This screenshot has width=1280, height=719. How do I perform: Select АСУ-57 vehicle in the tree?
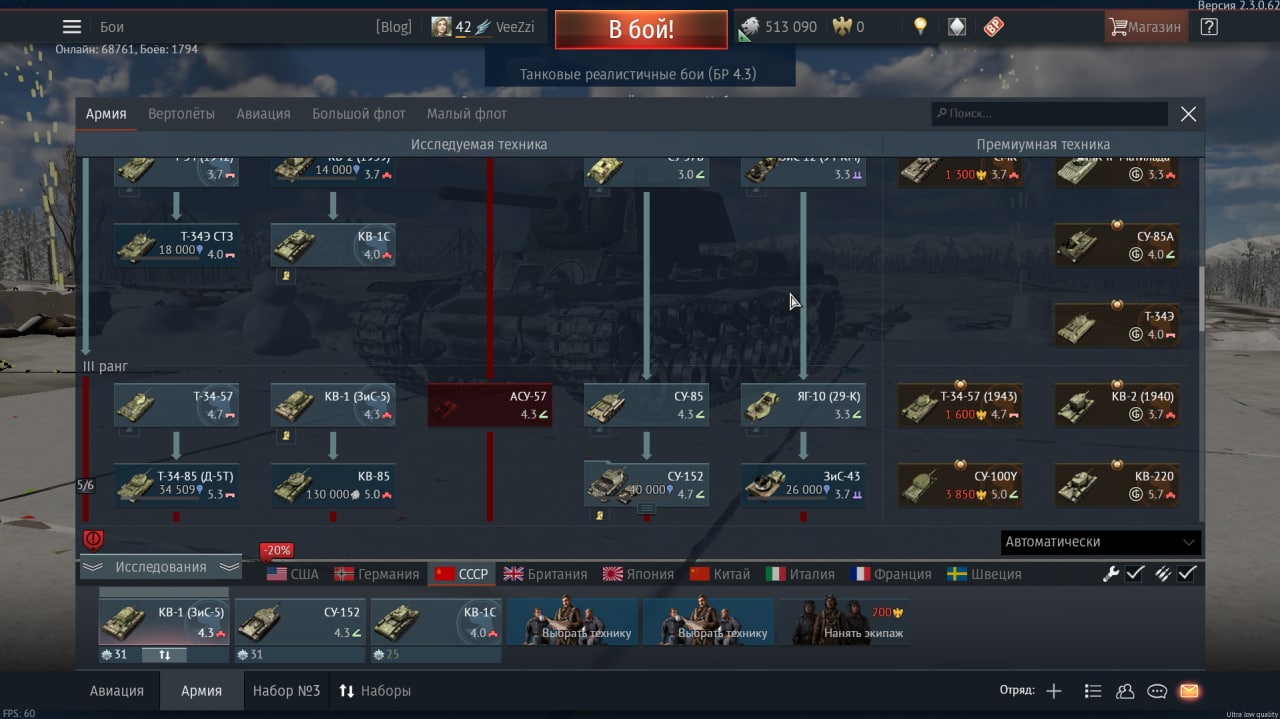(490, 405)
